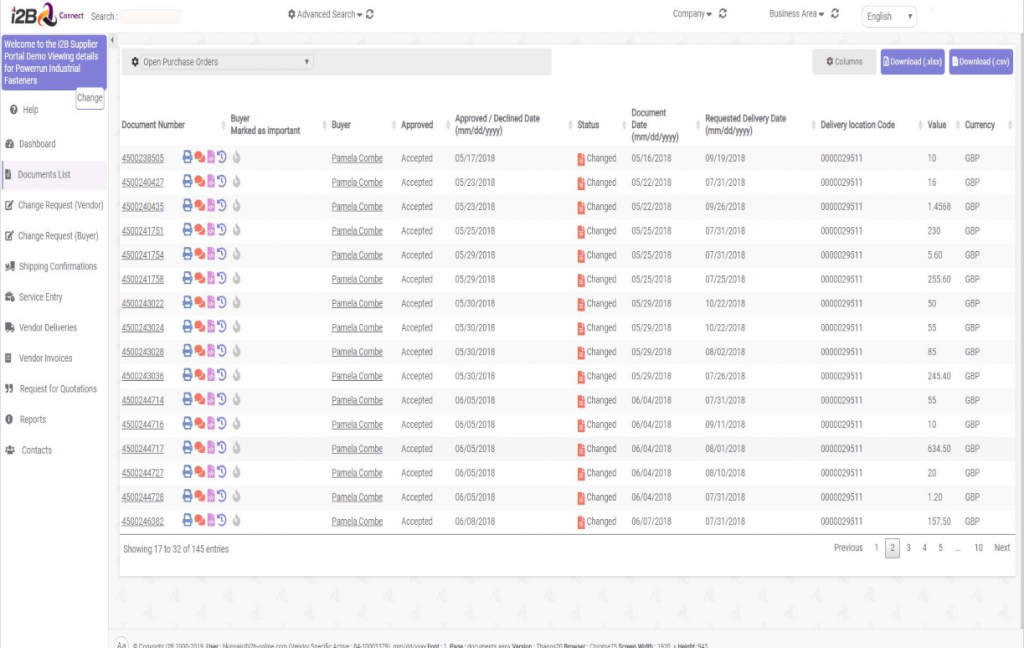Mark document 4500244714 as important with flame
1024x648 pixels.
tap(237, 400)
